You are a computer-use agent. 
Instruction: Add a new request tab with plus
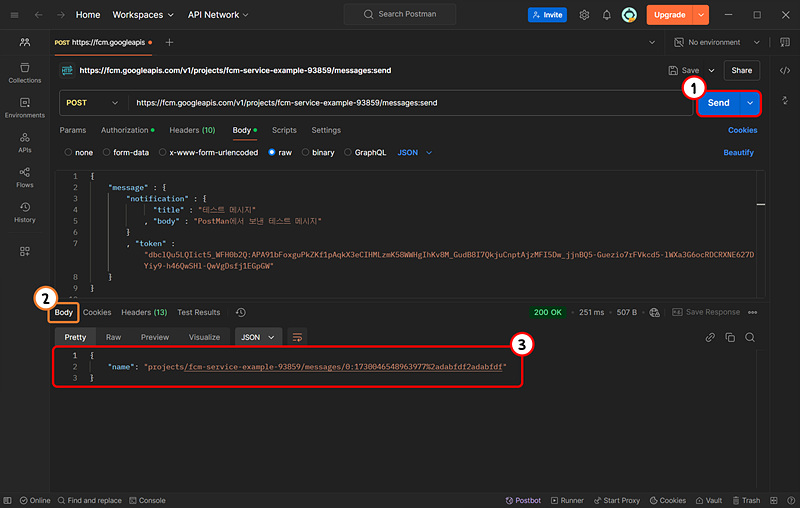(169, 42)
